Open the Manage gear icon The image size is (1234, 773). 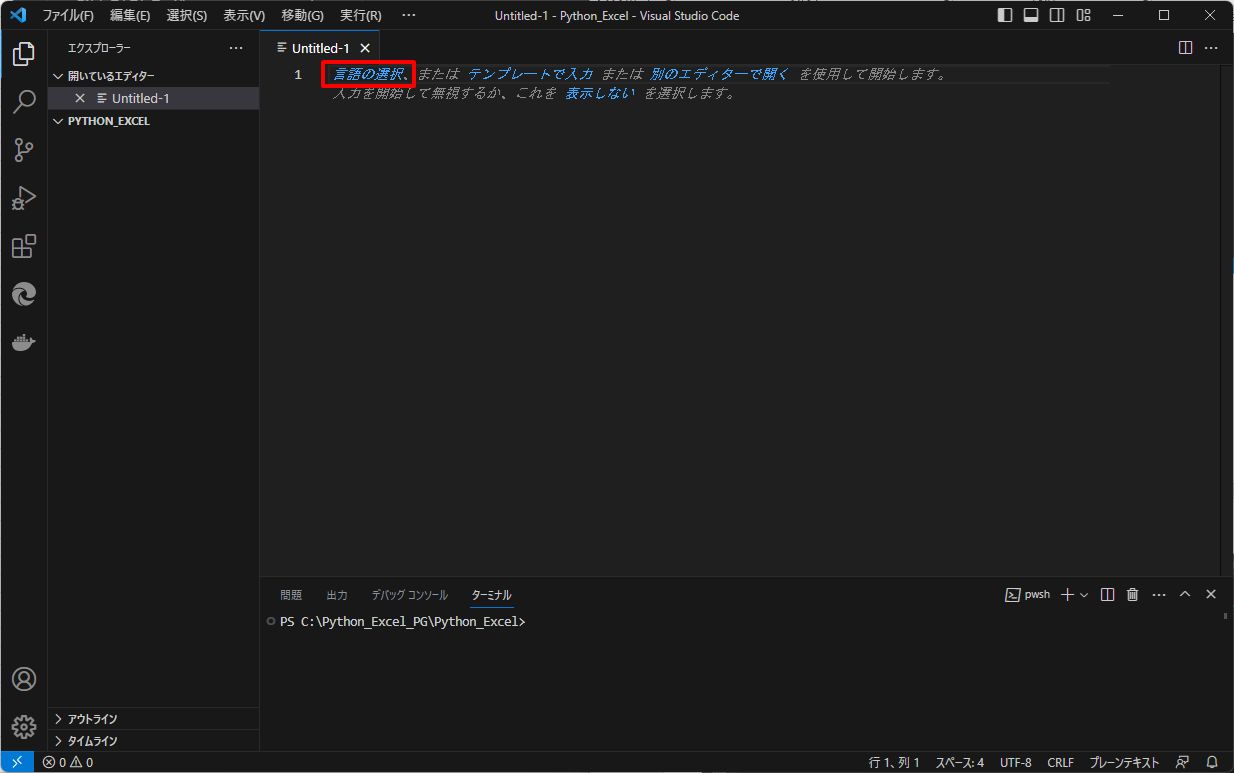(x=24, y=727)
